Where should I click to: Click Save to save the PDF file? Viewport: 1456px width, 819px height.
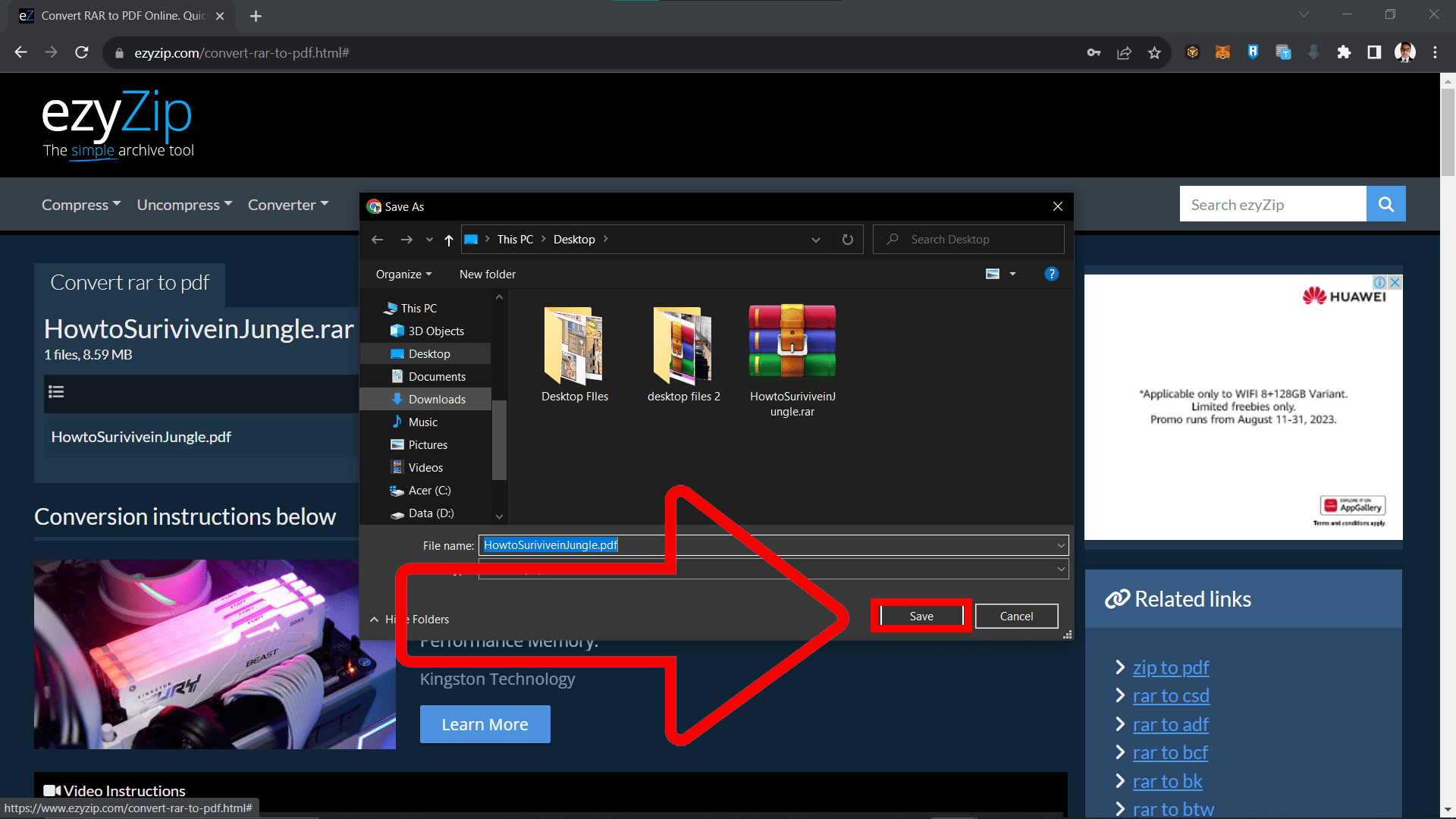[x=920, y=616]
